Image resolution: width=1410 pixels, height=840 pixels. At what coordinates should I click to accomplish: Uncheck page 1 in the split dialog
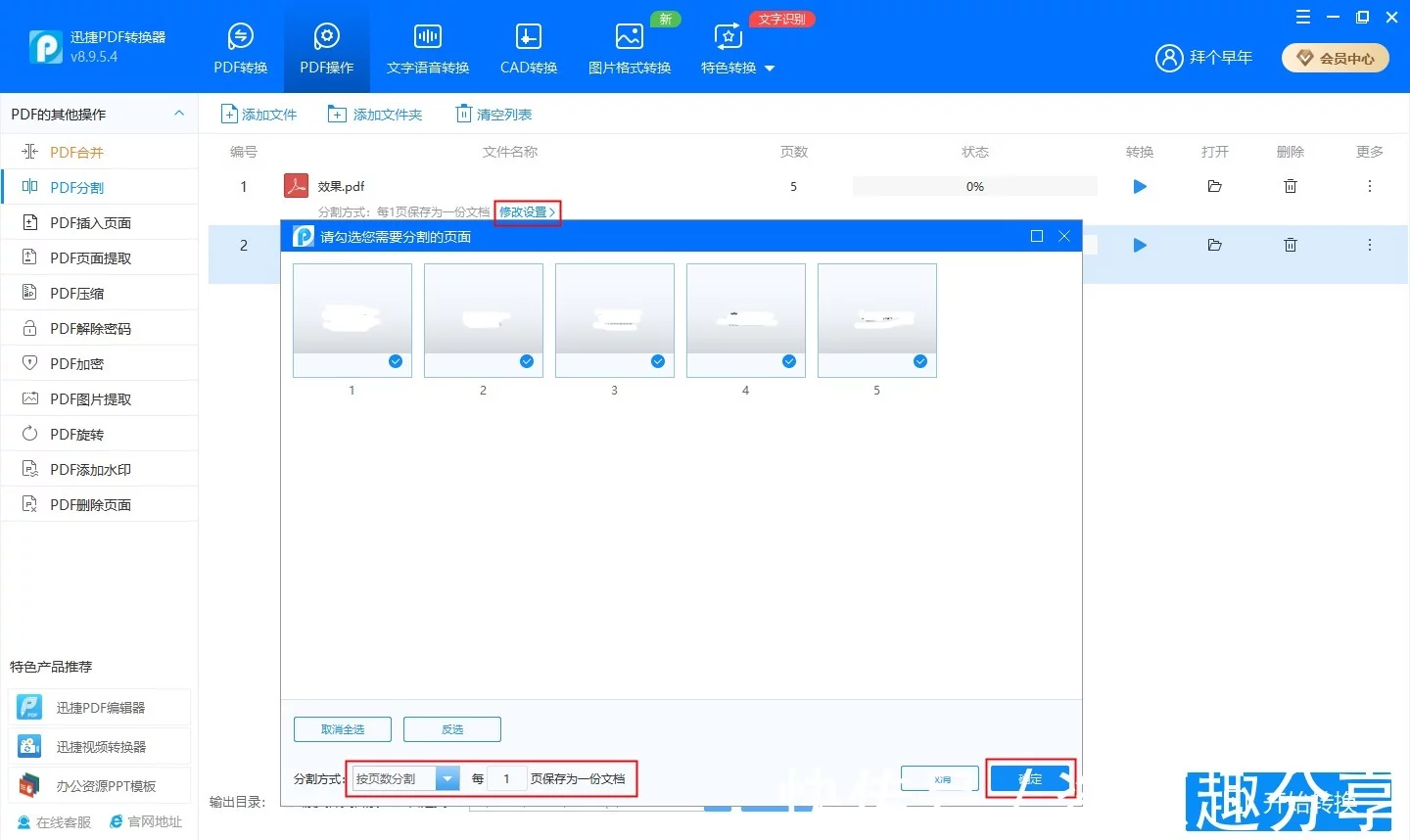coord(396,361)
